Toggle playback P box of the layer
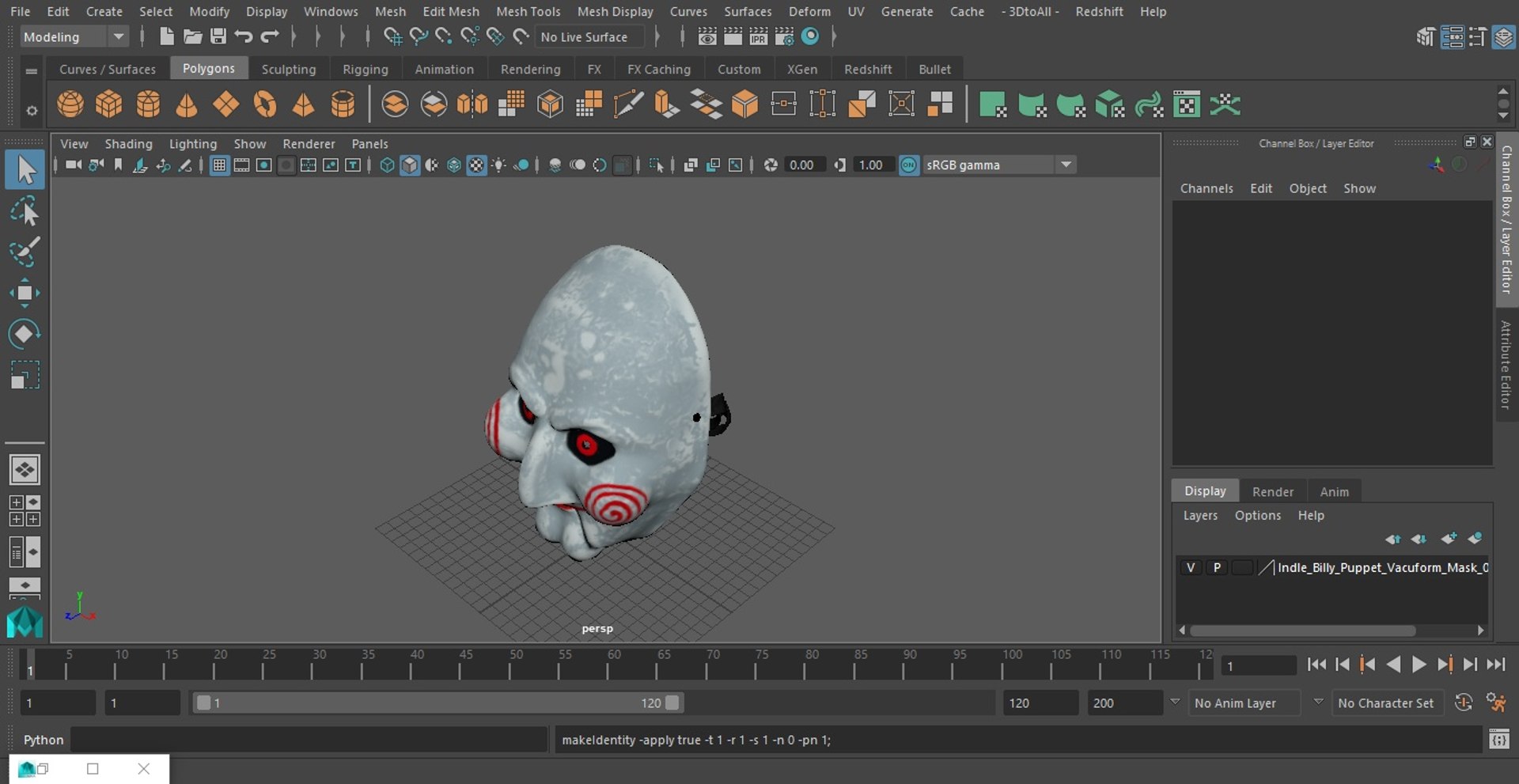The image size is (1519, 784). point(1217,567)
